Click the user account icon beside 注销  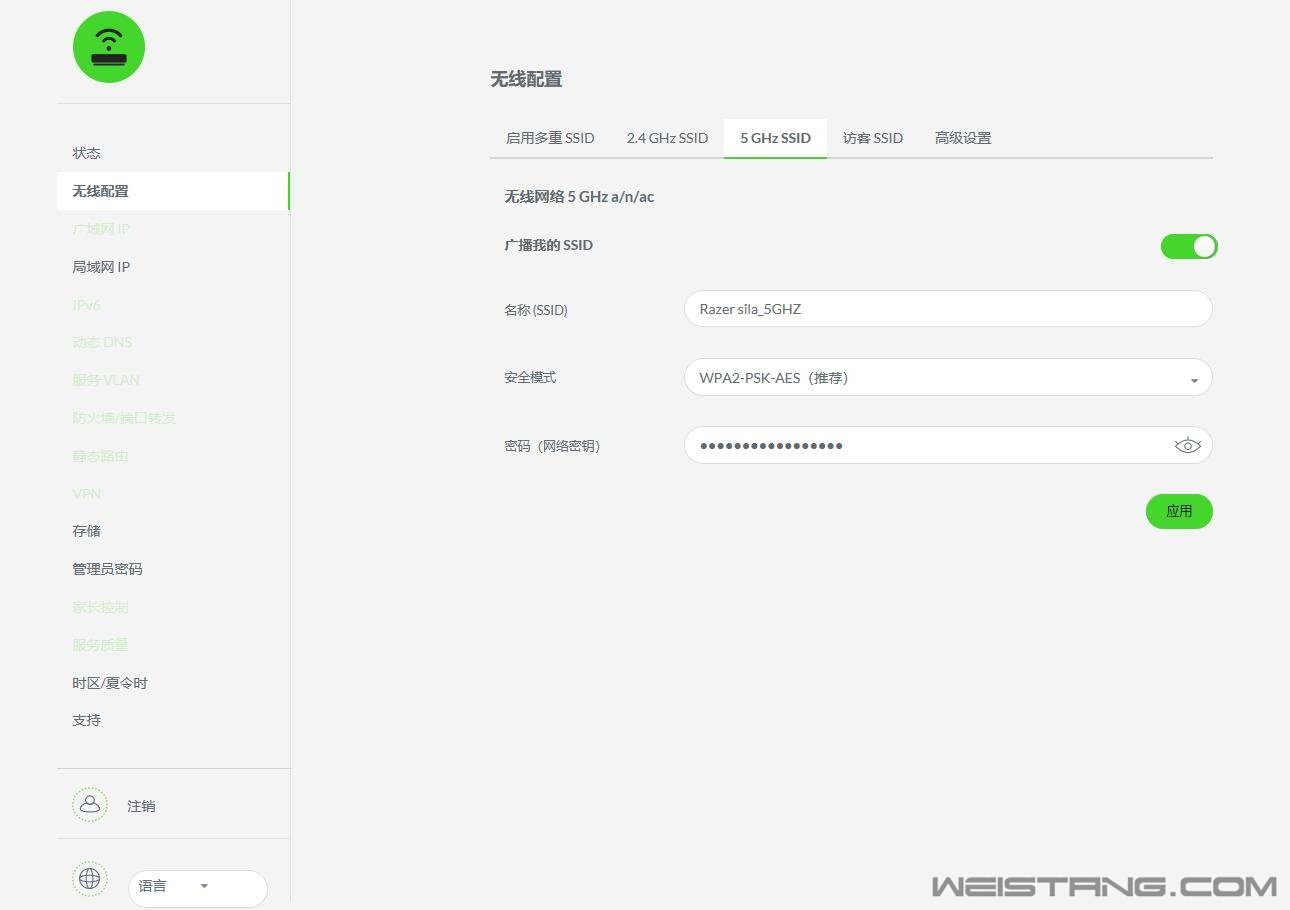89,805
